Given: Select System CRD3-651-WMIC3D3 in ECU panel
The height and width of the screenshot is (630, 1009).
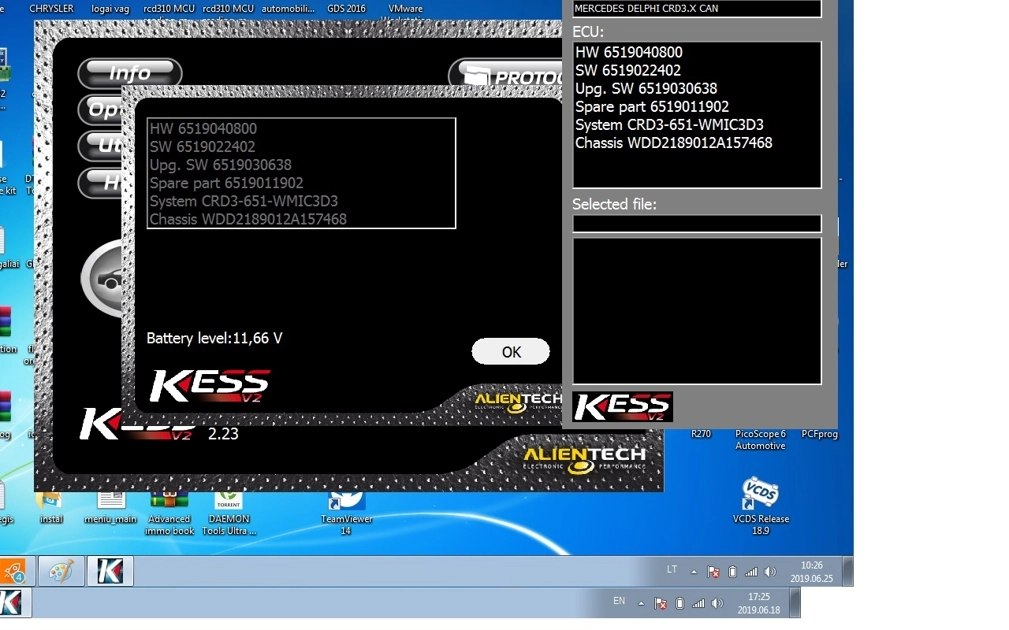Looking at the screenshot, I should (x=669, y=125).
